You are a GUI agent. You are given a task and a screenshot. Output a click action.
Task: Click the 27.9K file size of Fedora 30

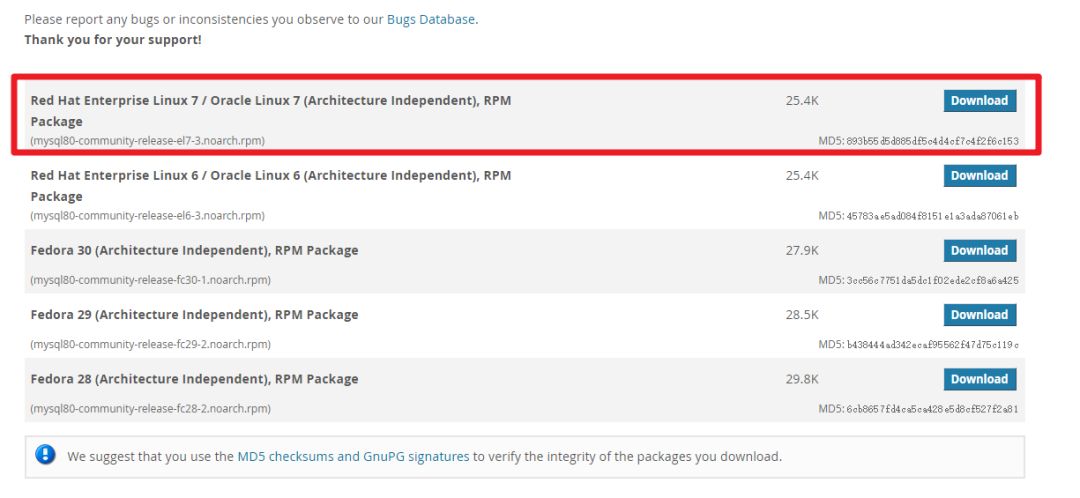coord(802,250)
